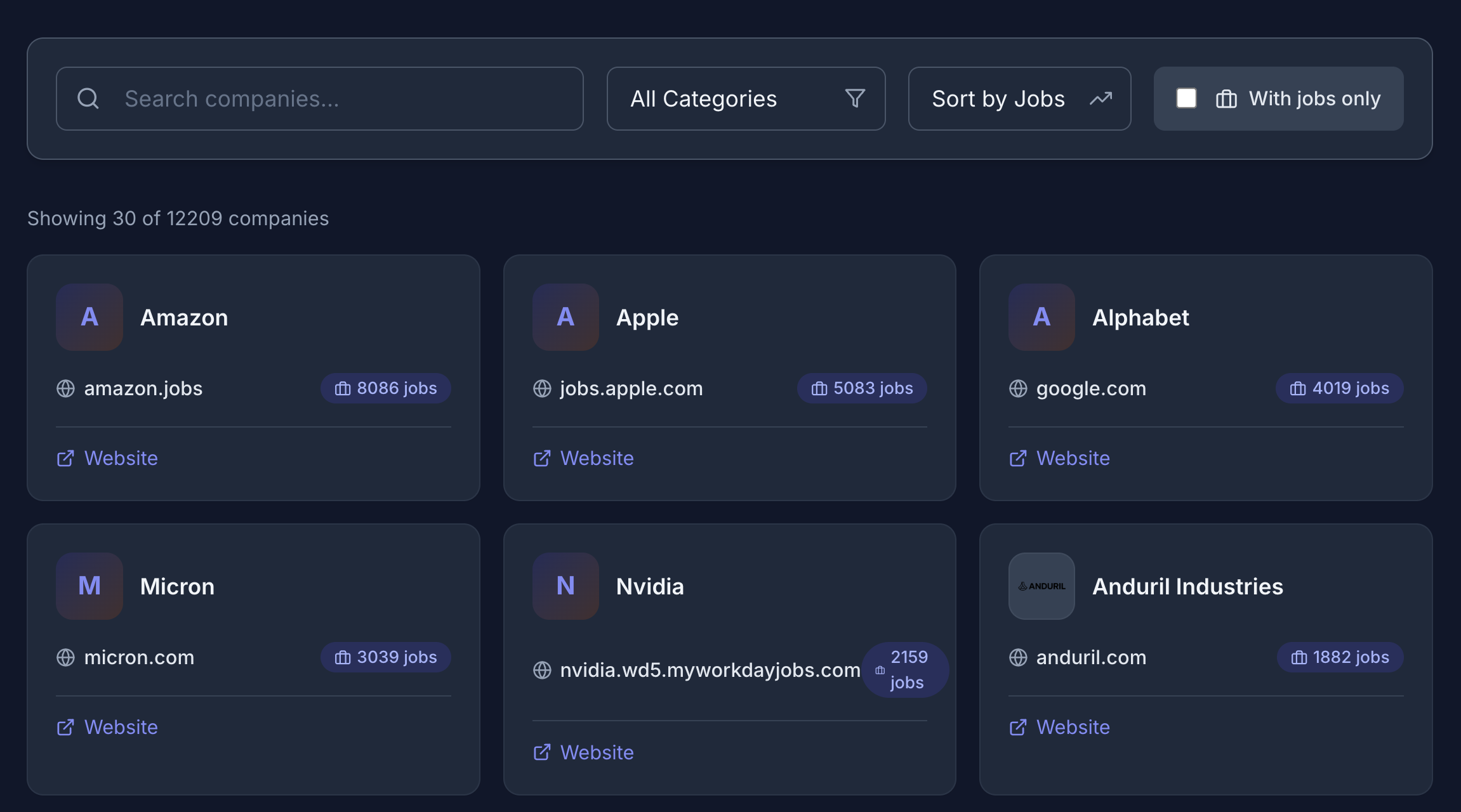
Task: Click the 5083 jobs badge
Action: [862, 388]
